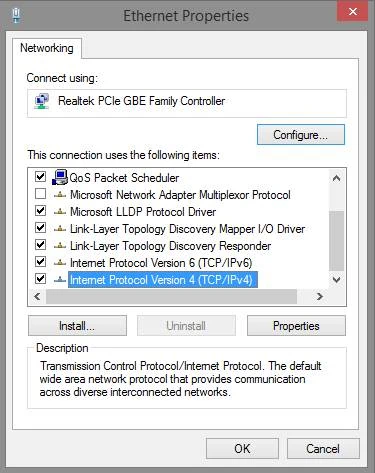375x473 pixels.
Task: Open the Configure adapter button
Action: tap(301, 135)
